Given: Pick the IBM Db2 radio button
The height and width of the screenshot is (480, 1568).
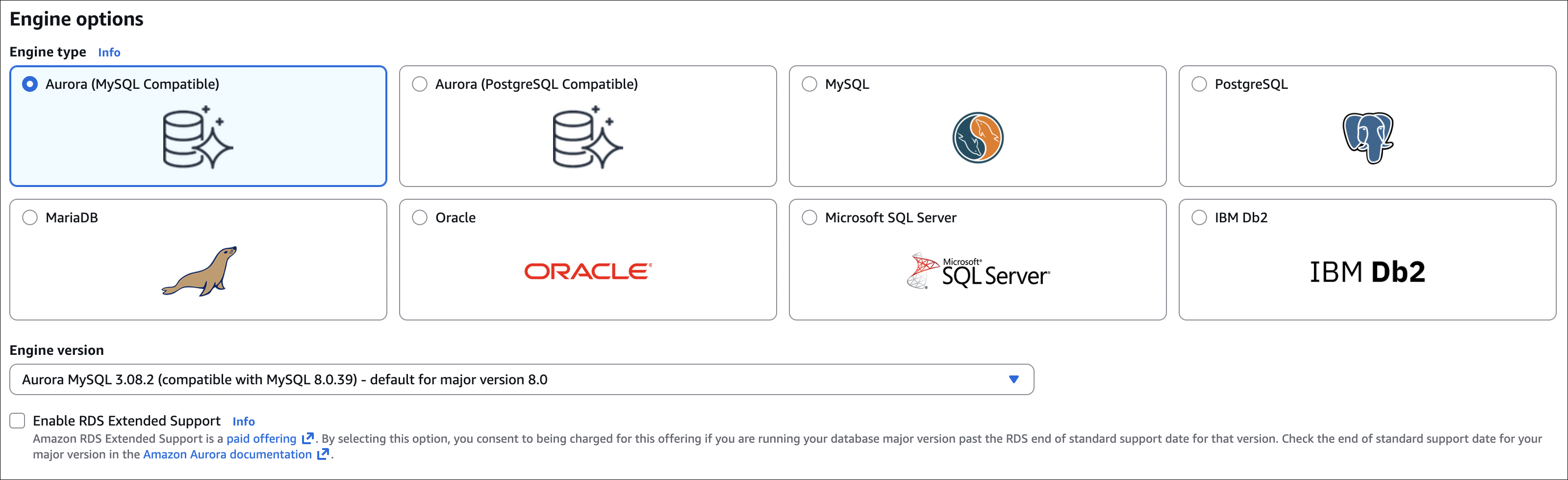Looking at the screenshot, I should 1198,217.
